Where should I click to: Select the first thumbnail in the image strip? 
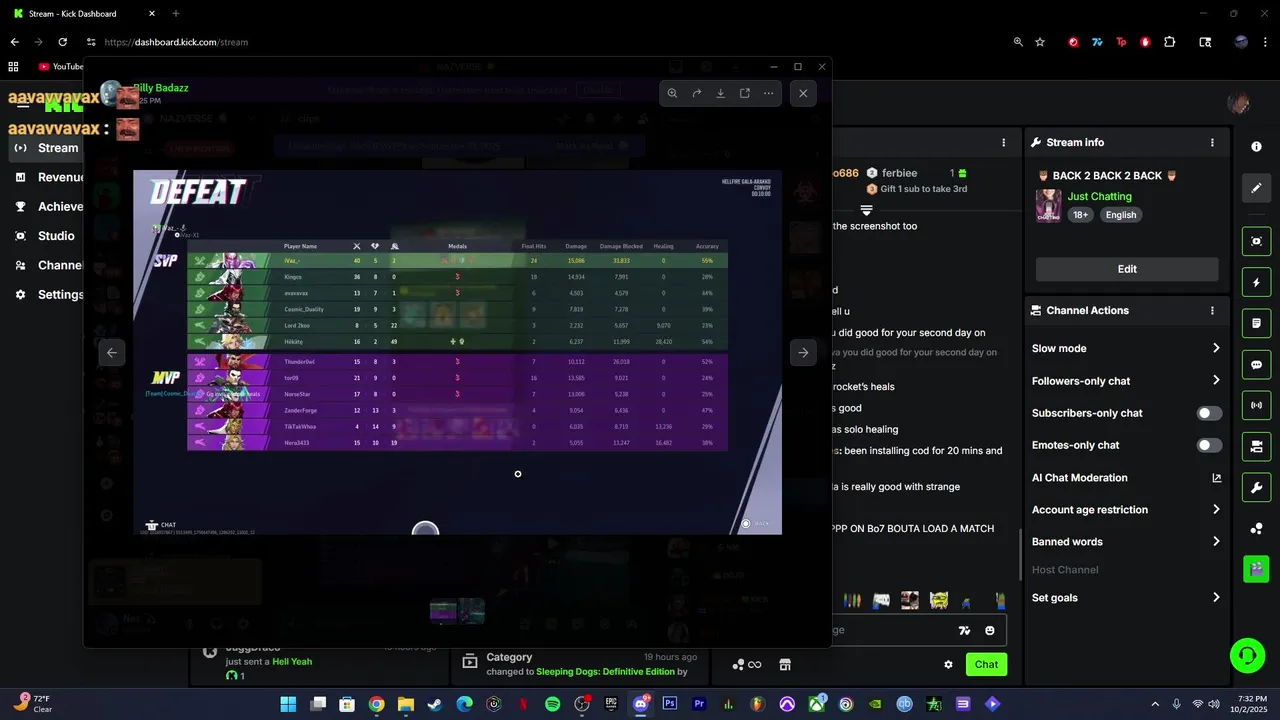443,611
